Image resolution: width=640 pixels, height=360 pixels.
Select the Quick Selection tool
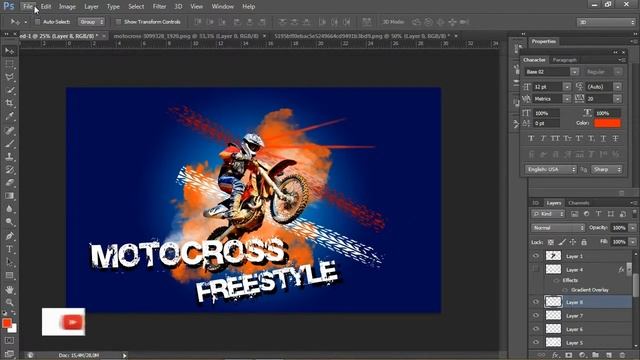pyautogui.click(x=10, y=90)
